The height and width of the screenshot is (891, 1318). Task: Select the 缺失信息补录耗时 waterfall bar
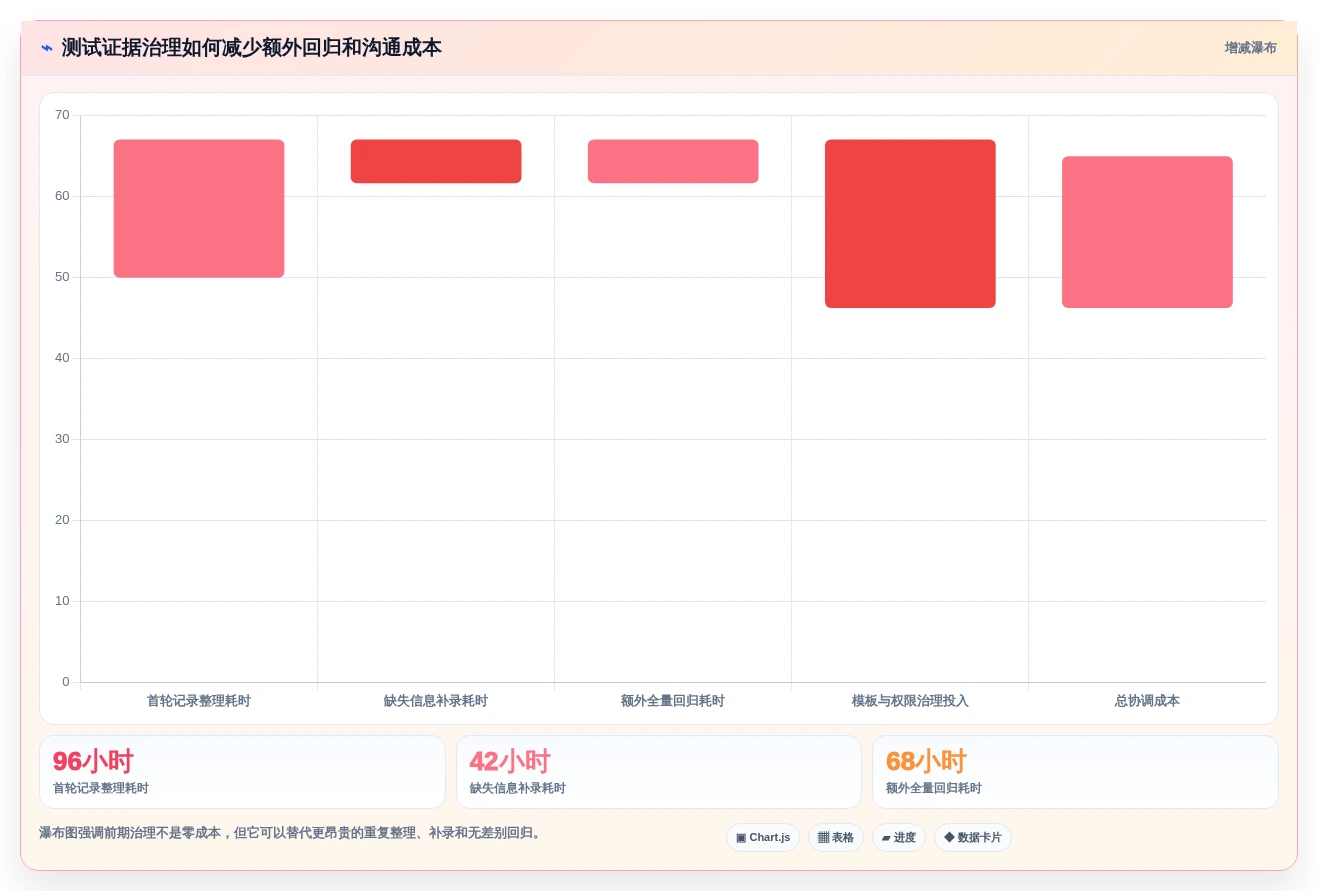tap(436, 162)
